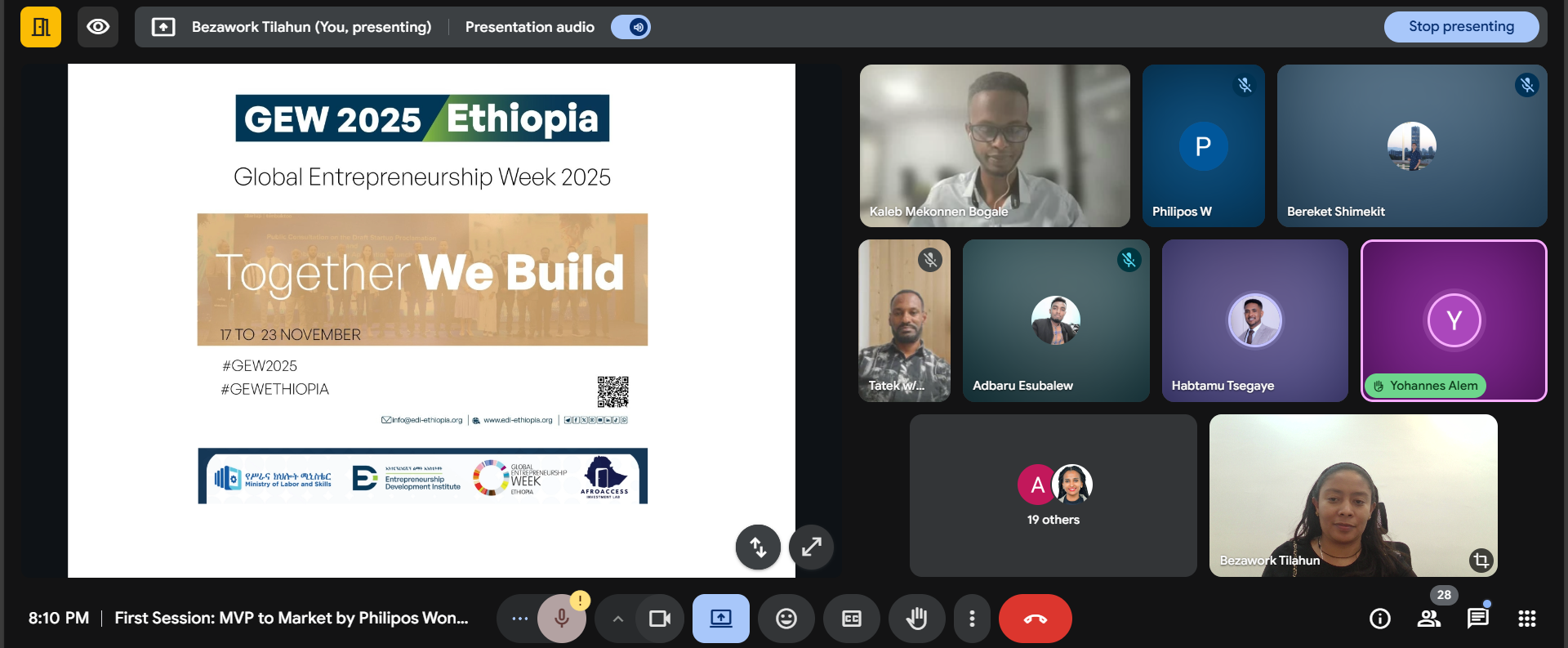Click Habtamu Tsegaye's profile avatar
Screen dimensions: 1568x648
point(1255,320)
